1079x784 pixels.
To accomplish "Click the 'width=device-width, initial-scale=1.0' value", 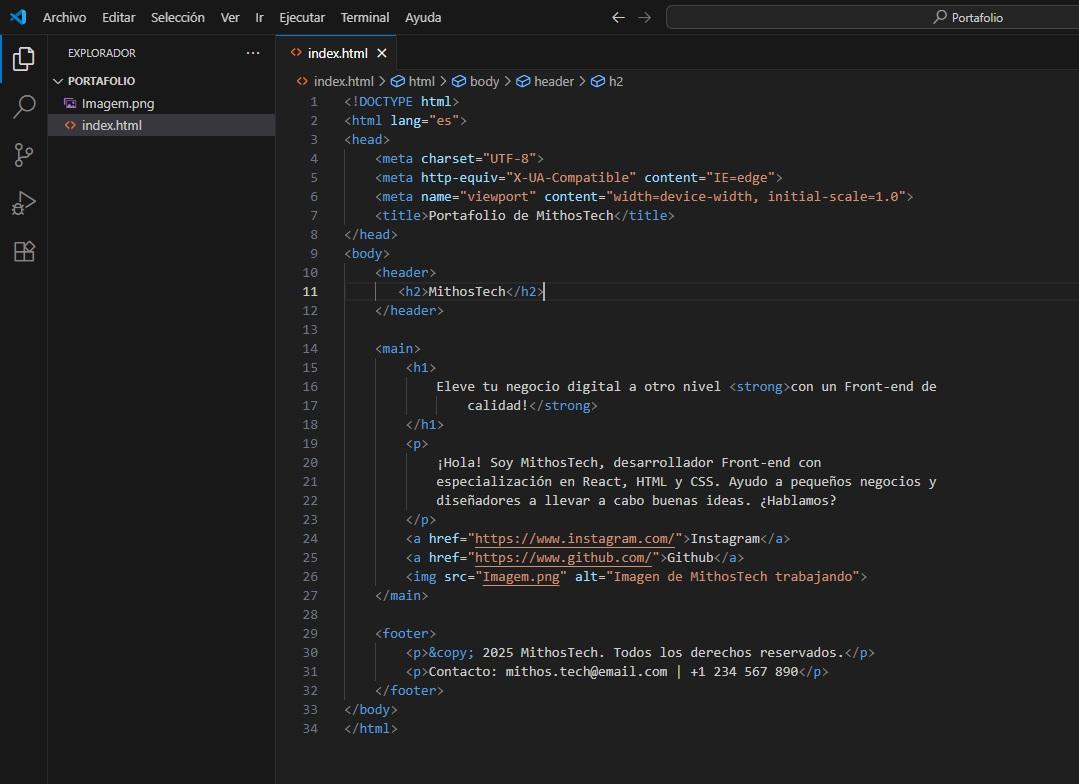I will (756, 197).
